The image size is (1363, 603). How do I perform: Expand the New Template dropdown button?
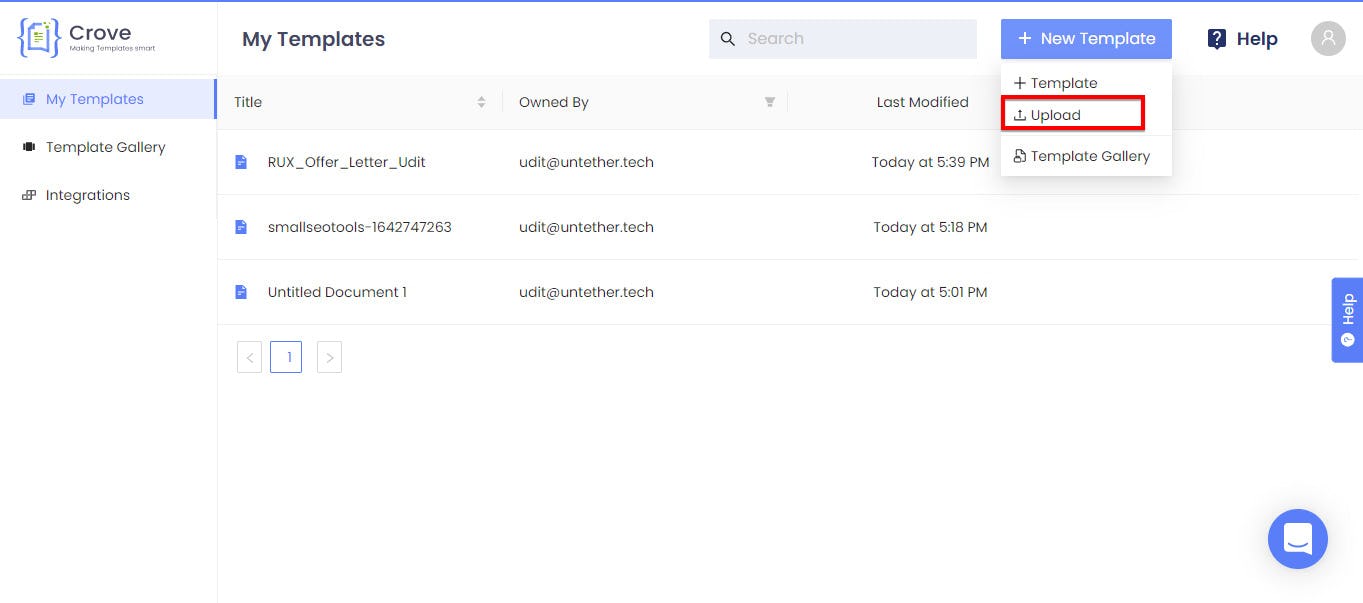pyautogui.click(x=1086, y=39)
